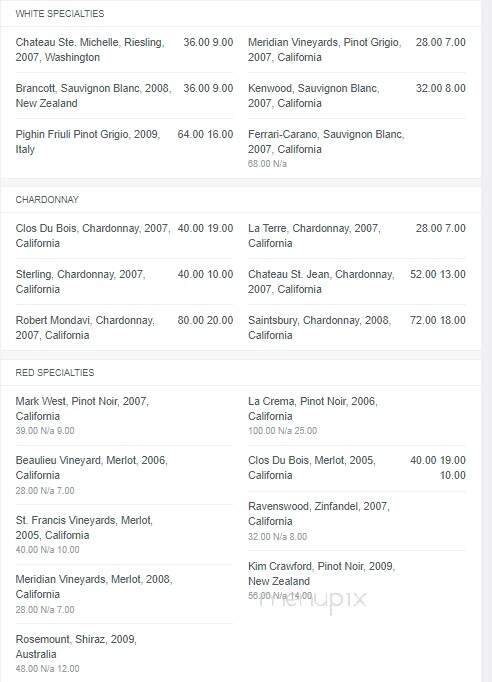The image size is (492, 682).
Task: Open Sterling Chardonnay 2007 entry
Action: pyautogui.click(x=124, y=281)
